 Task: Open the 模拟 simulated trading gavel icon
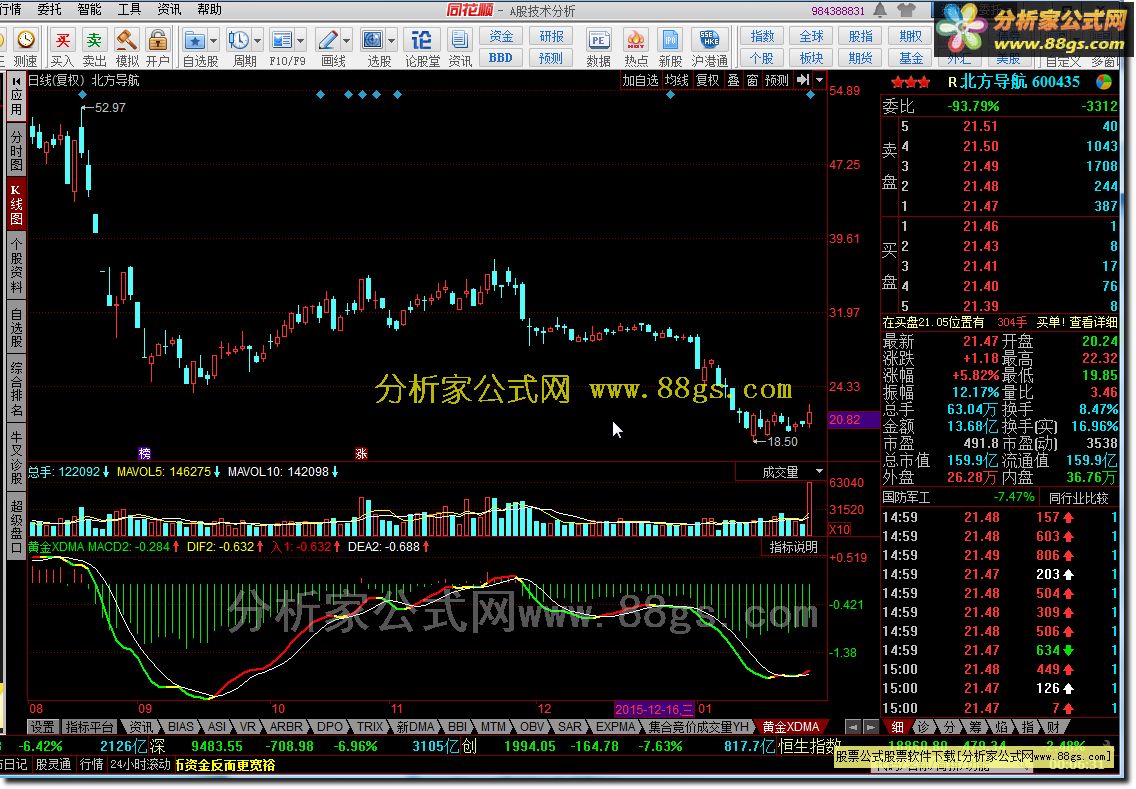pos(127,40)
